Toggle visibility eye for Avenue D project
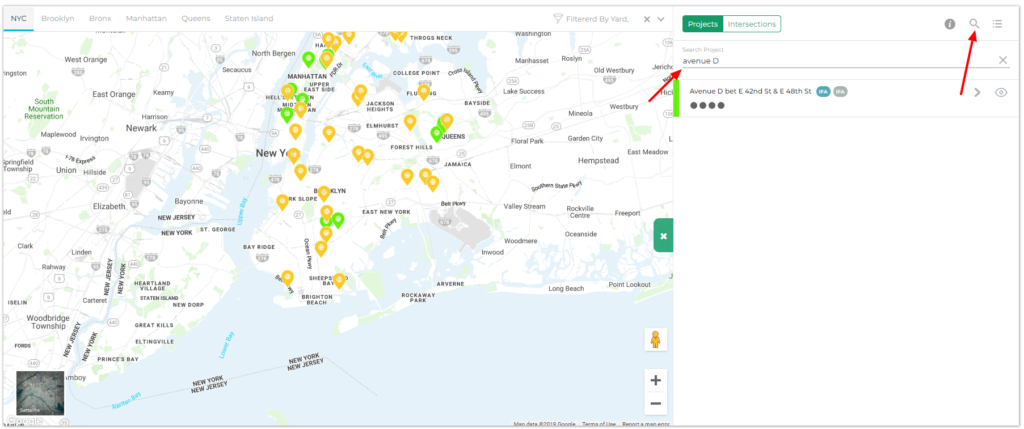1024x429 pixels. pos(1000,92)
